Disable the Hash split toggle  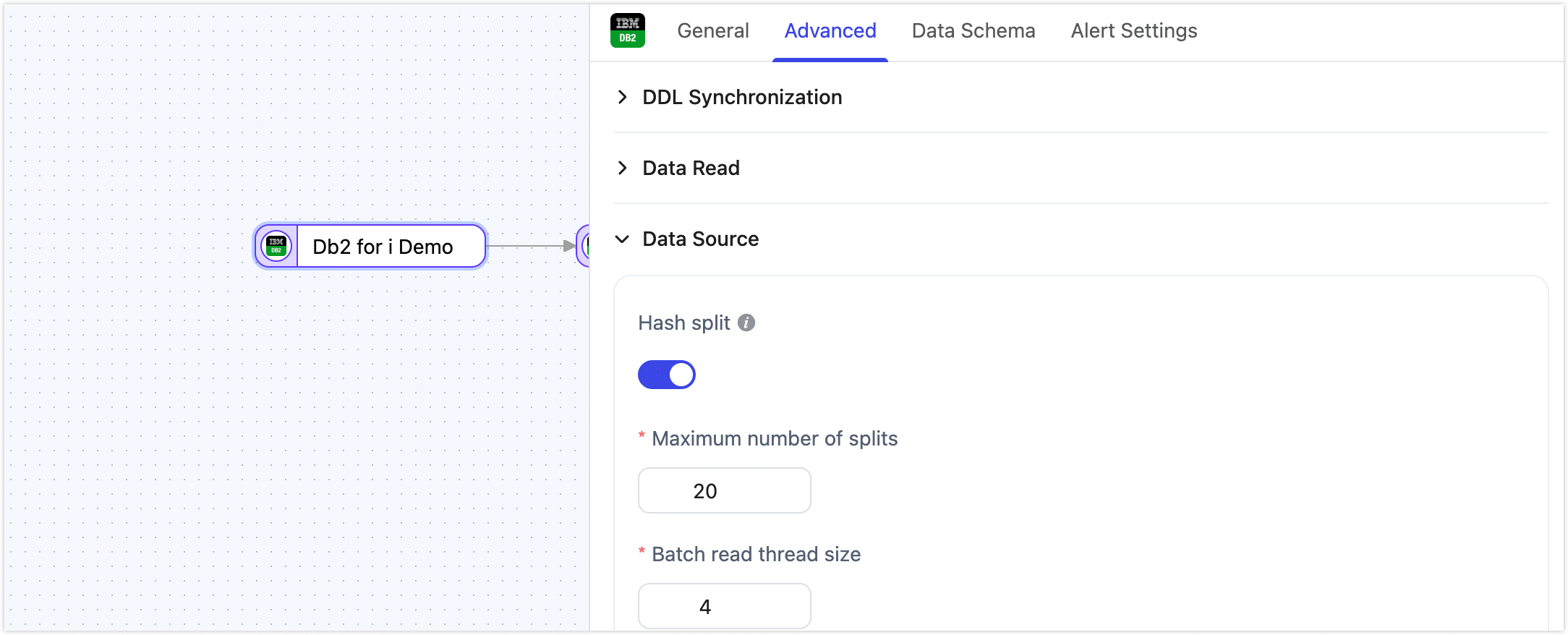coord(666,375)
